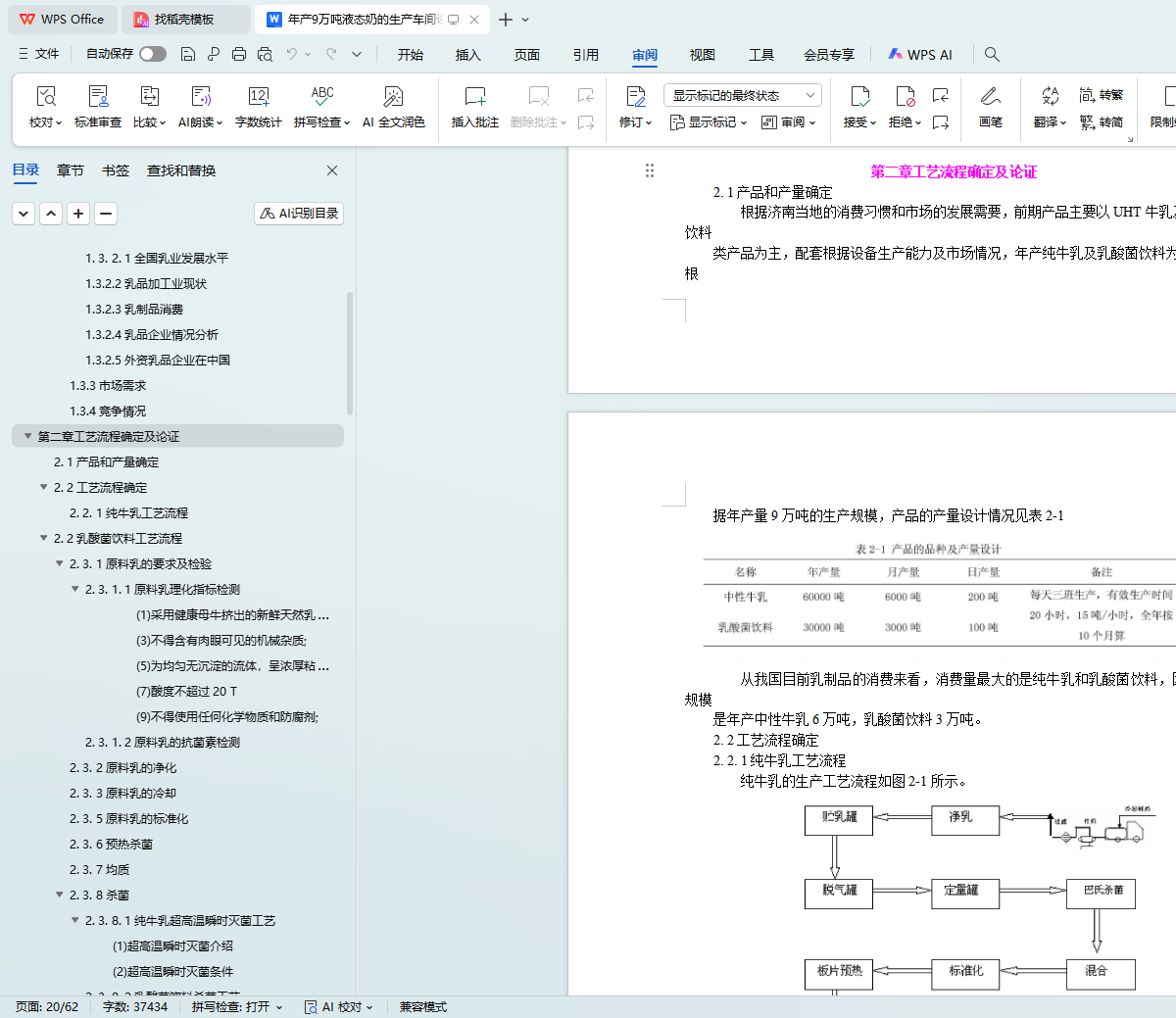Open AI朗读 read-aloud tool
Image resolution: width=1176 pixels, height=1018 pixels.
(x=200, y=97)
